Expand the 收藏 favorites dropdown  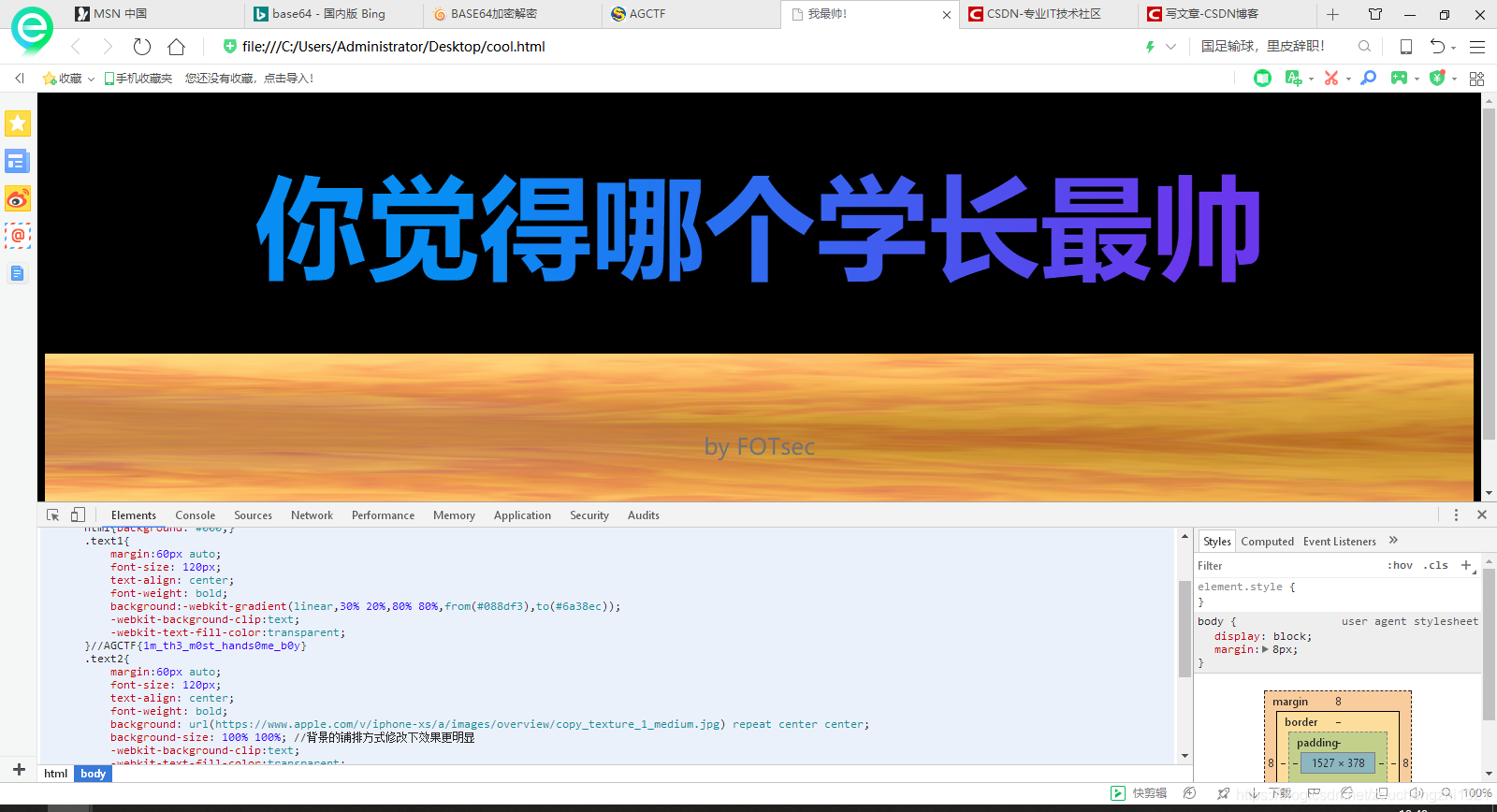[91, 80]
